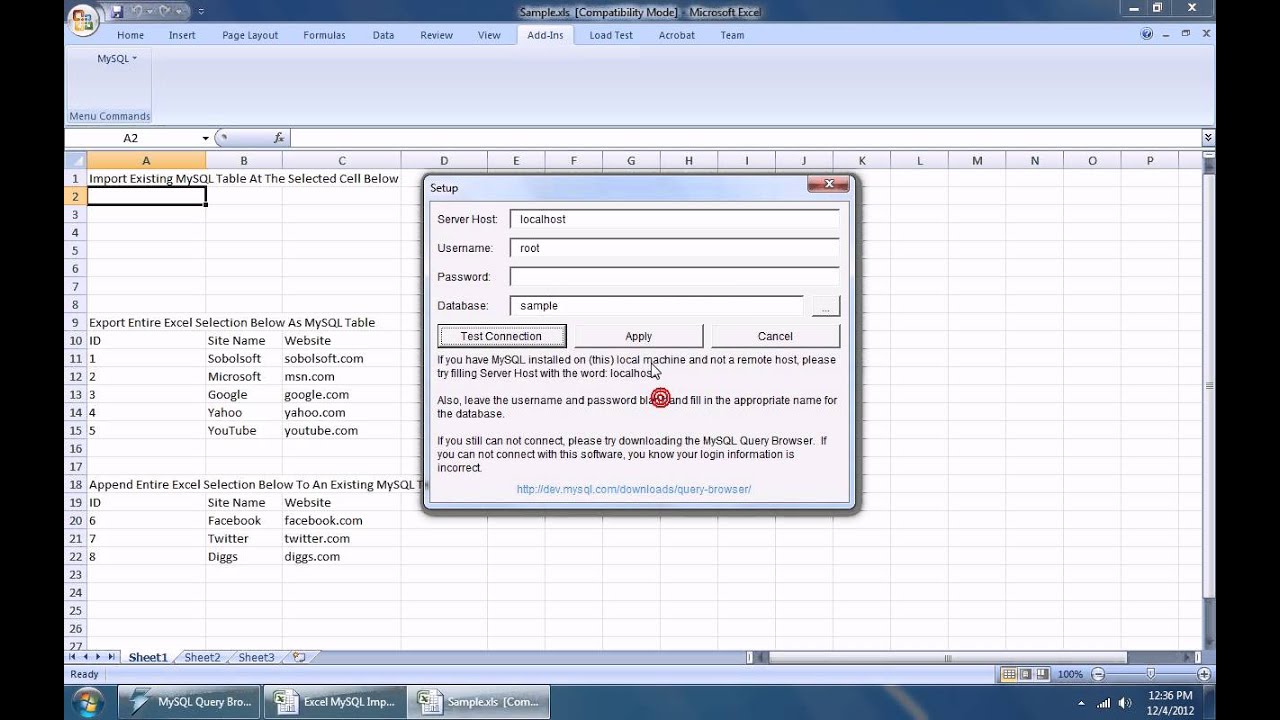The image size is (1280, 720).
Task: Expand the MySQL add-in menu
Action: [117, 59]
